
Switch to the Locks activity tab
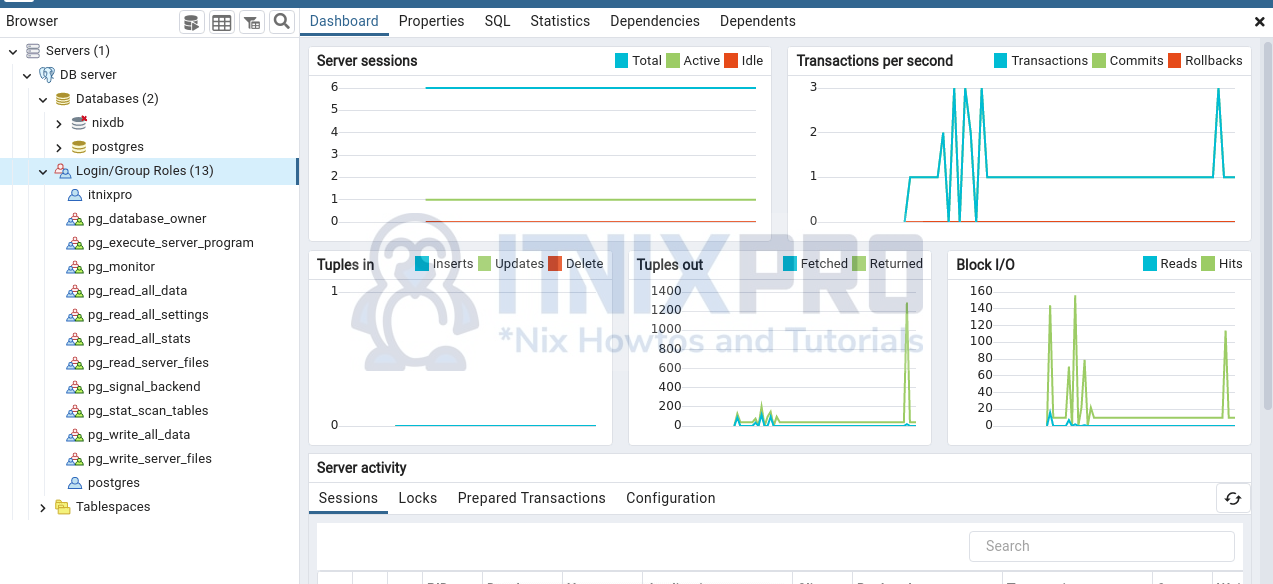click(418, 498)
